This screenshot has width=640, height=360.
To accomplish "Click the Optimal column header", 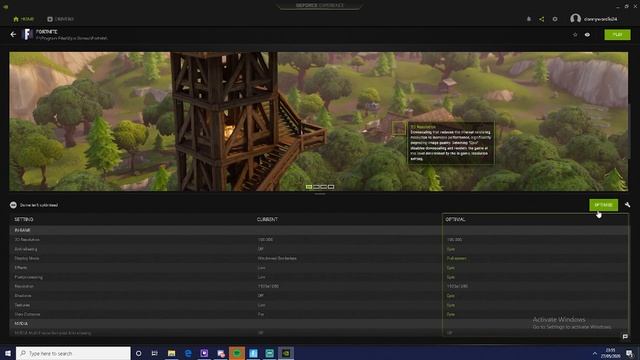I will pyautogui.click(x=456, y=220).
